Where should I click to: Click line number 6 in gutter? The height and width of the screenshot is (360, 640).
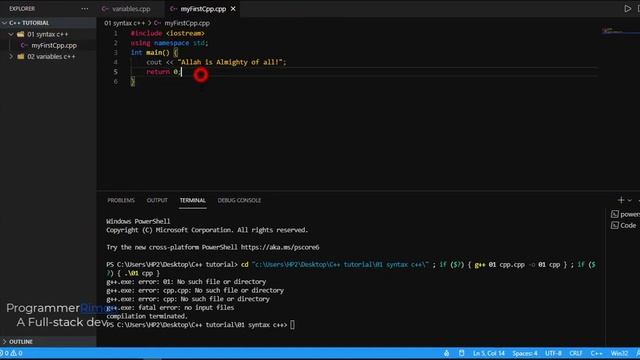tap(116, 82)
